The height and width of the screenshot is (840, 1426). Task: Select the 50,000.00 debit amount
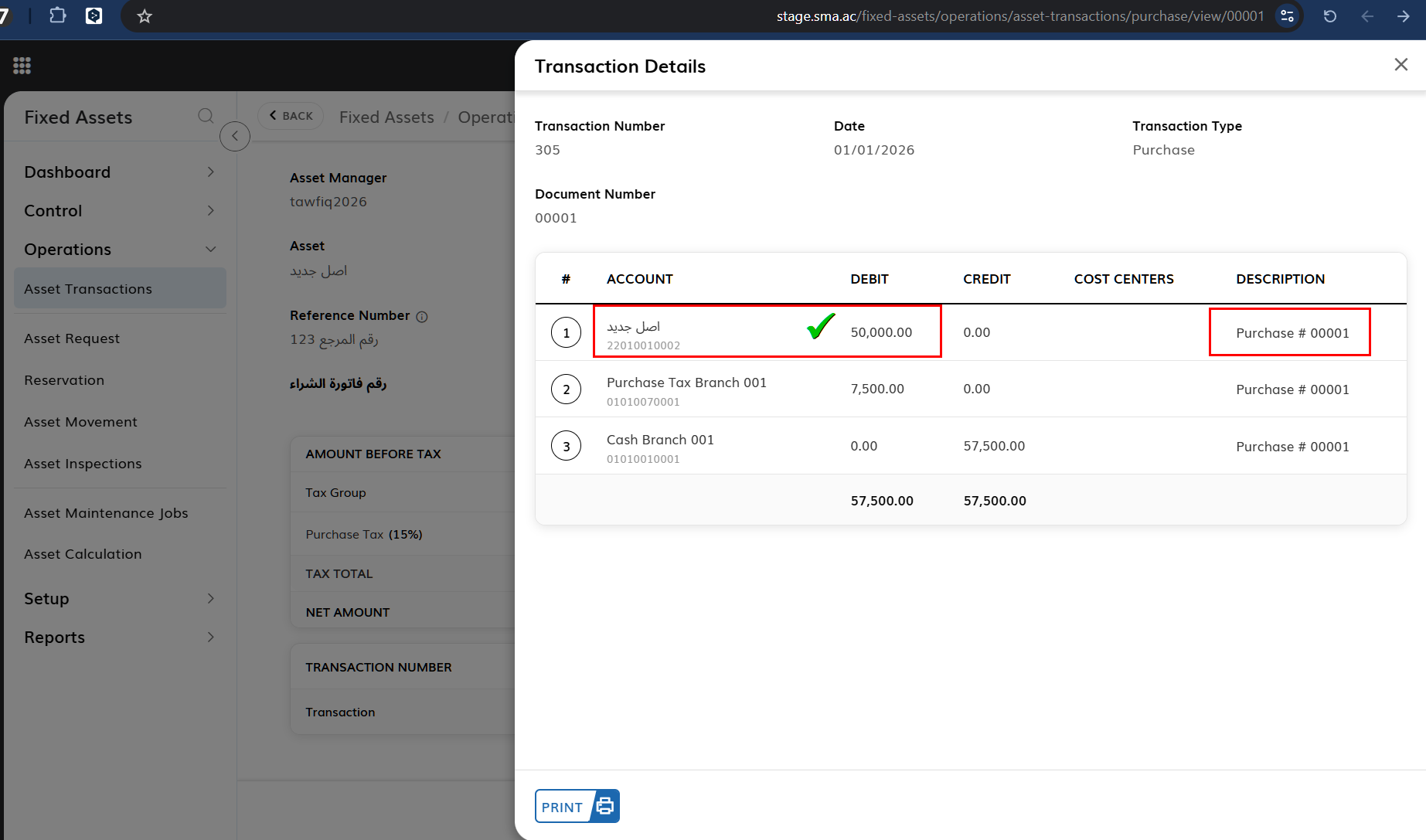881,332
